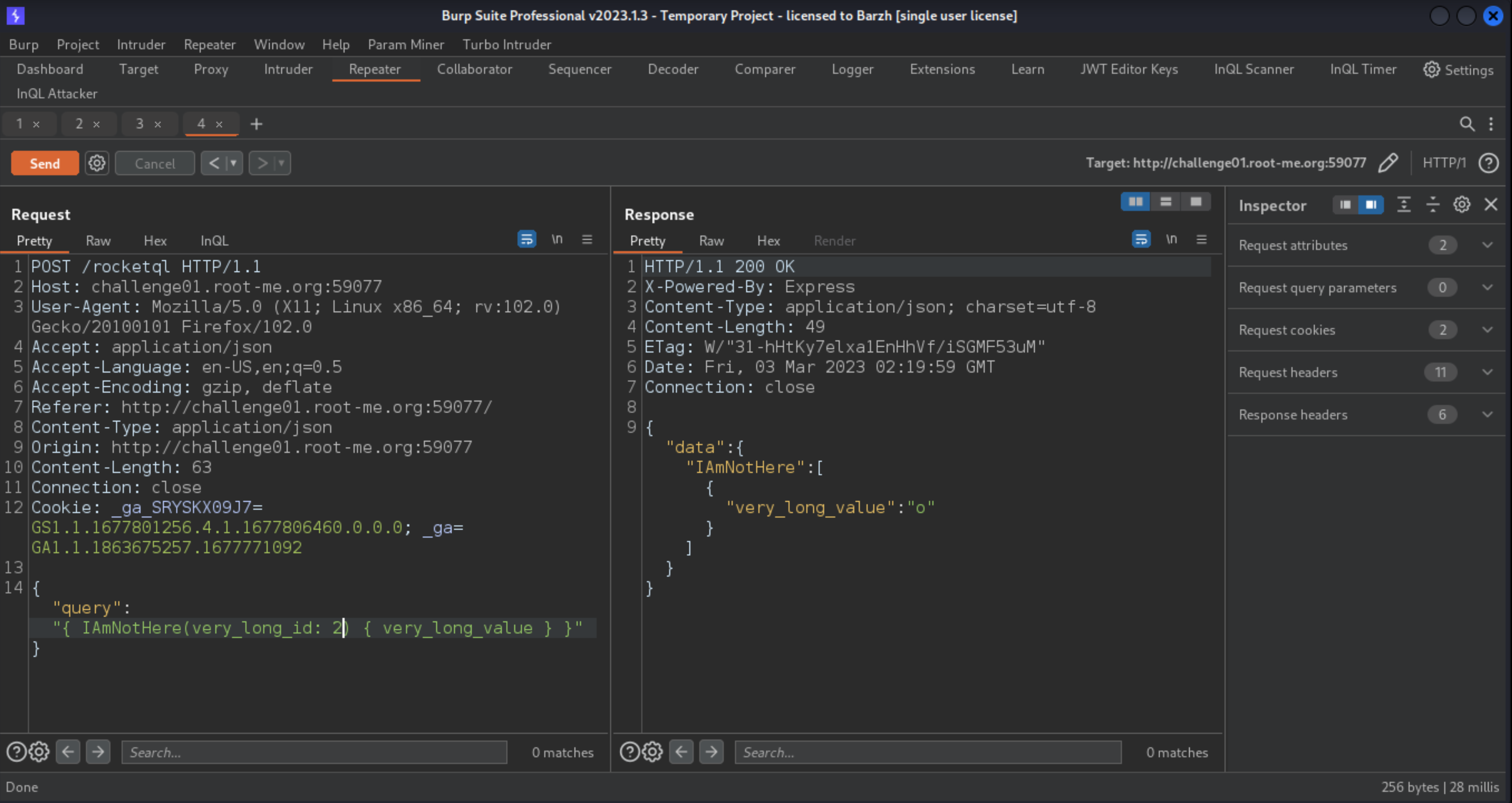Toggle non-printable characters in Response pane
Image resolution: width=1512 pixels, height=803 pixels.
(1172, 239)
